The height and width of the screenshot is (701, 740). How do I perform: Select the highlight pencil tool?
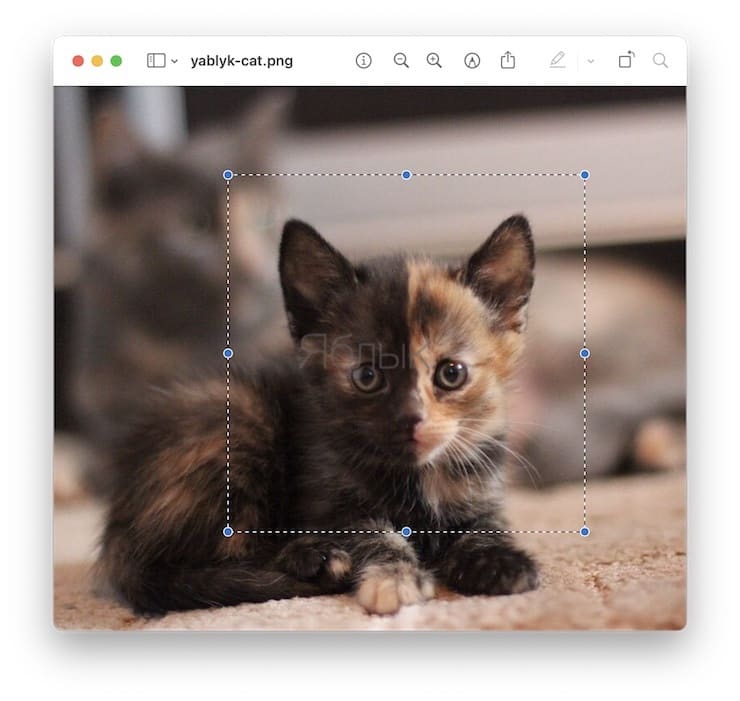(x=558, y=60)
